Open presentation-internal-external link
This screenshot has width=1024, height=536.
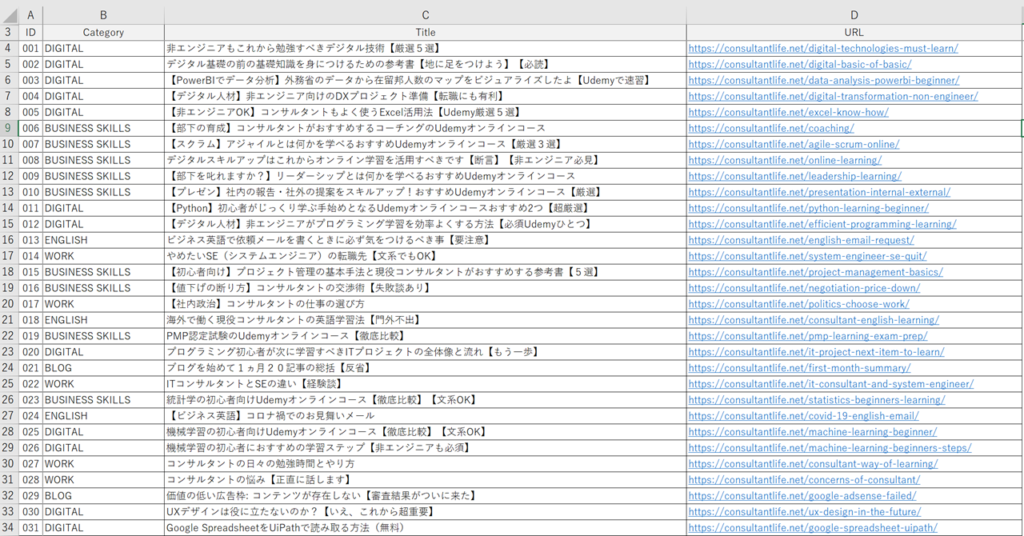coord(819,192)
